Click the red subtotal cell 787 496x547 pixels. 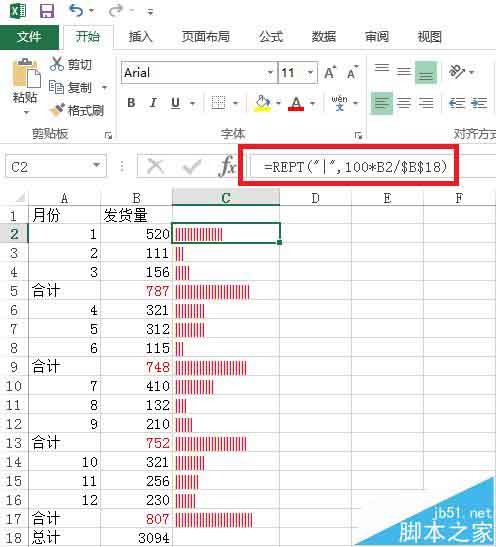point(136,291)
